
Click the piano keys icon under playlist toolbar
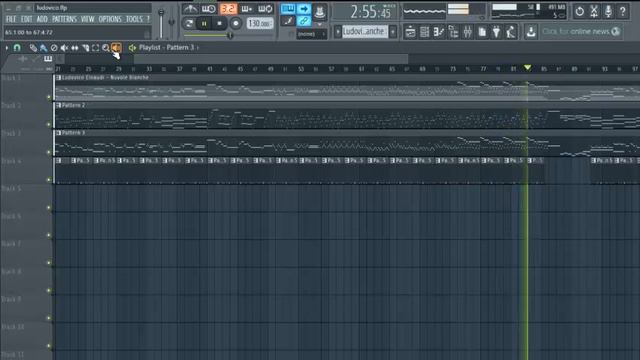coord(48,59)
